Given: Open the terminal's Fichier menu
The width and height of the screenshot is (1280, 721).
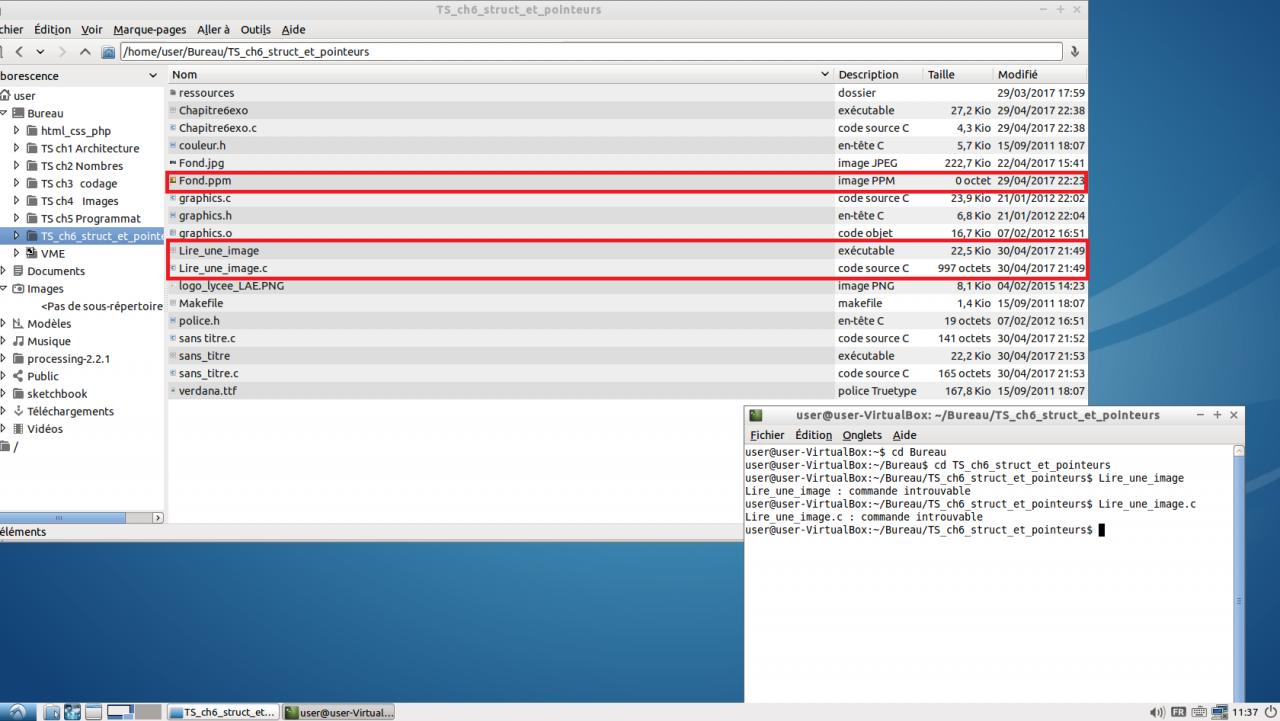Looking at the screenshot, I should click(767, 435).
